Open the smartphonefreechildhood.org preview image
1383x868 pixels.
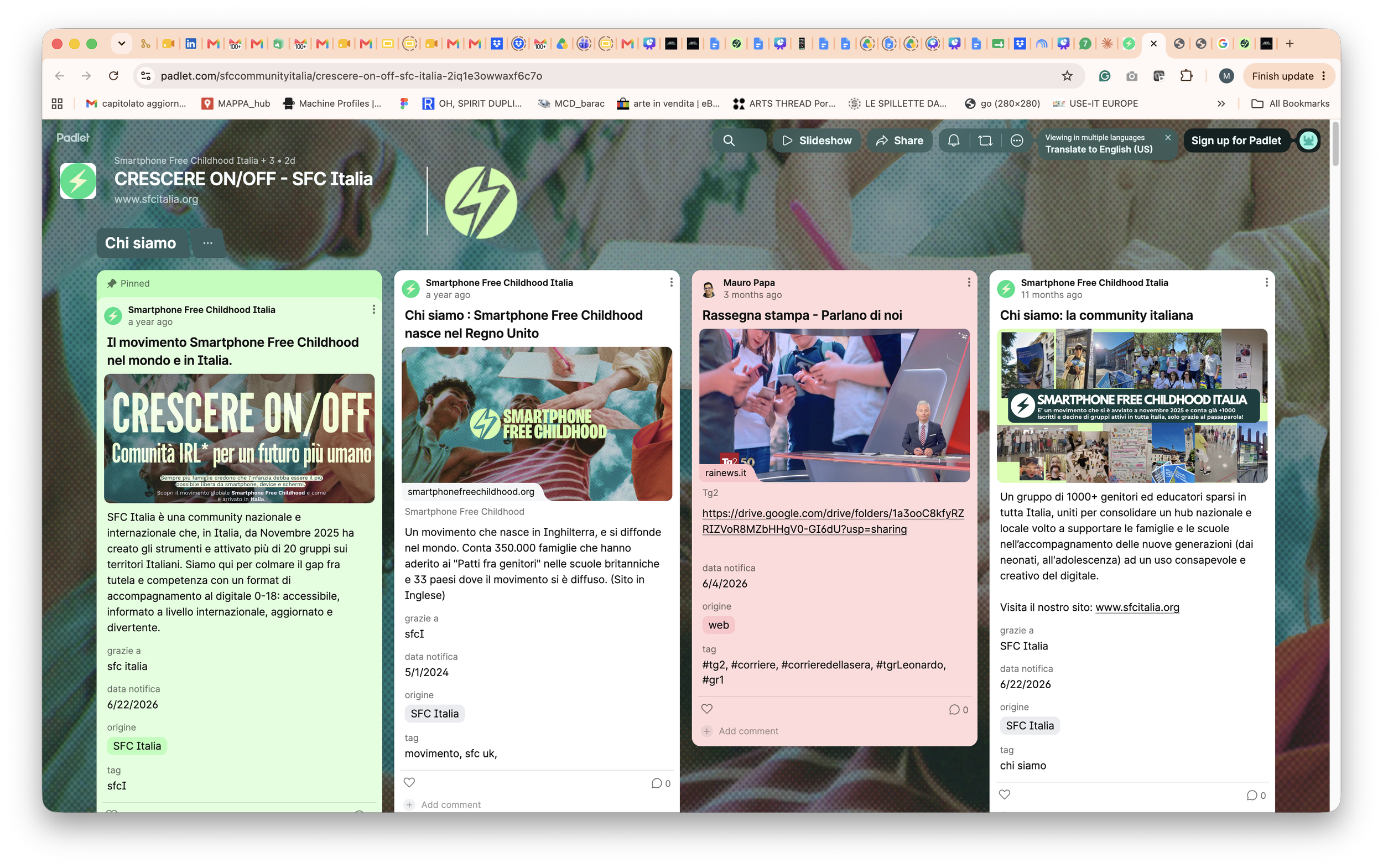[x=537, y=424]
